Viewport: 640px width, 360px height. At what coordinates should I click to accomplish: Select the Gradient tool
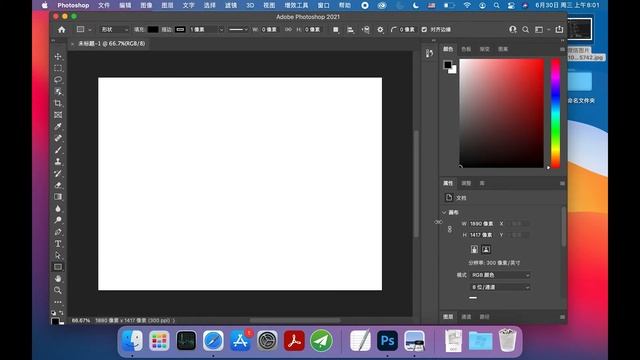(x=58, y=197)
